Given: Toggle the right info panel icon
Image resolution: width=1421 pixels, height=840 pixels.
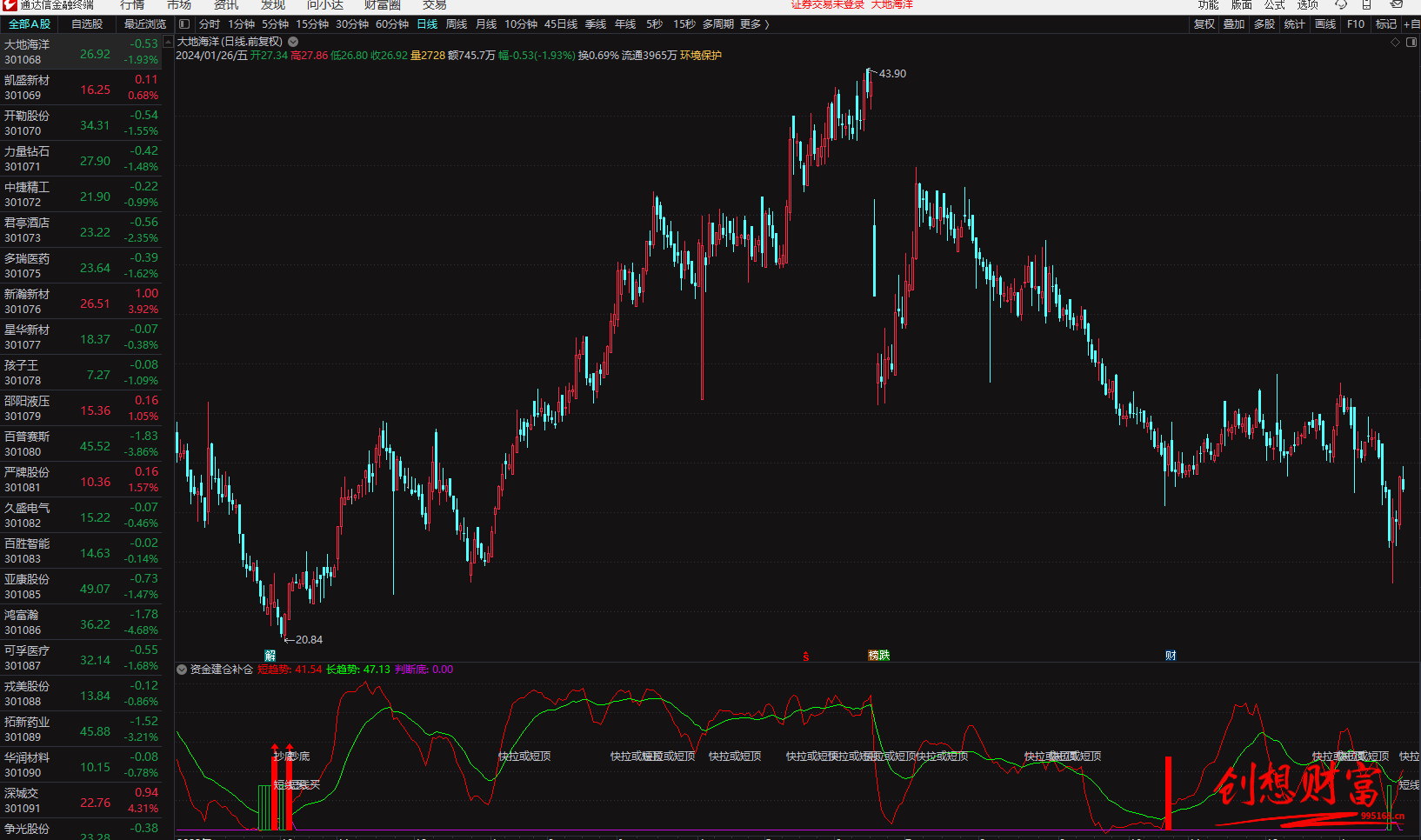Looking at the screenshot, I should pyautogui.click(x=1411, y=42).
